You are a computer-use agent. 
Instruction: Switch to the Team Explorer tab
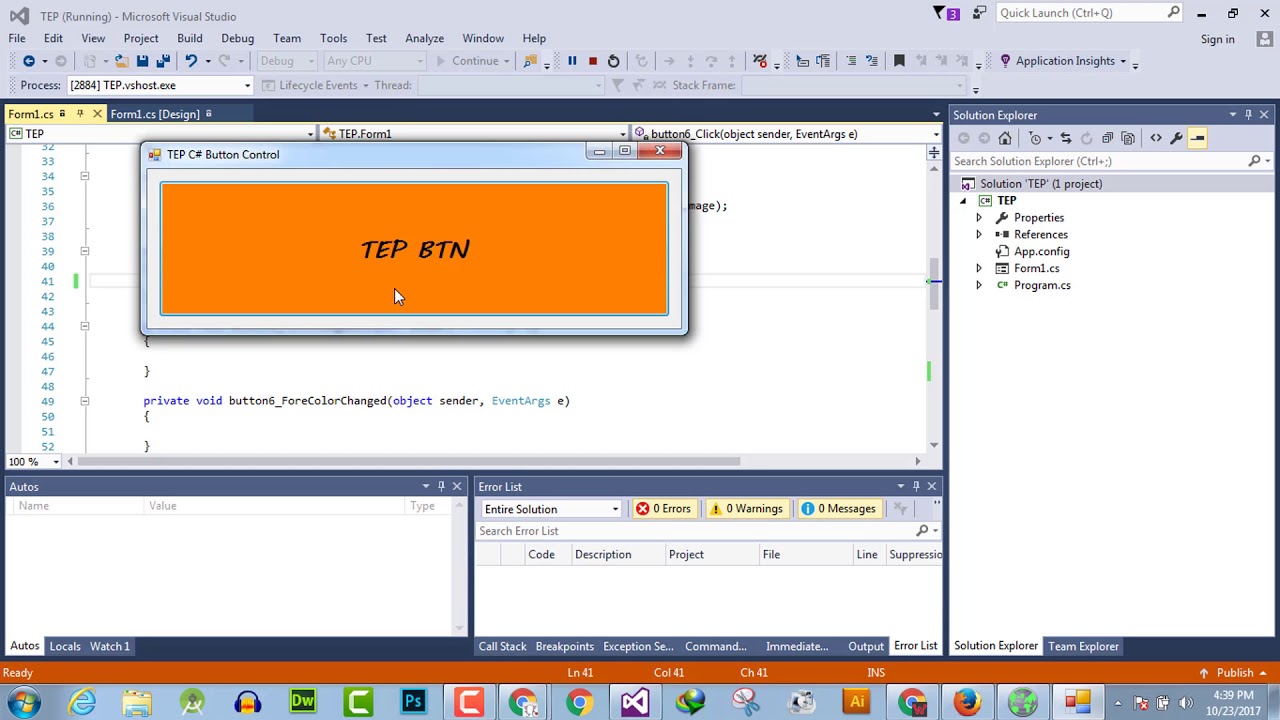pos(1083,646)
